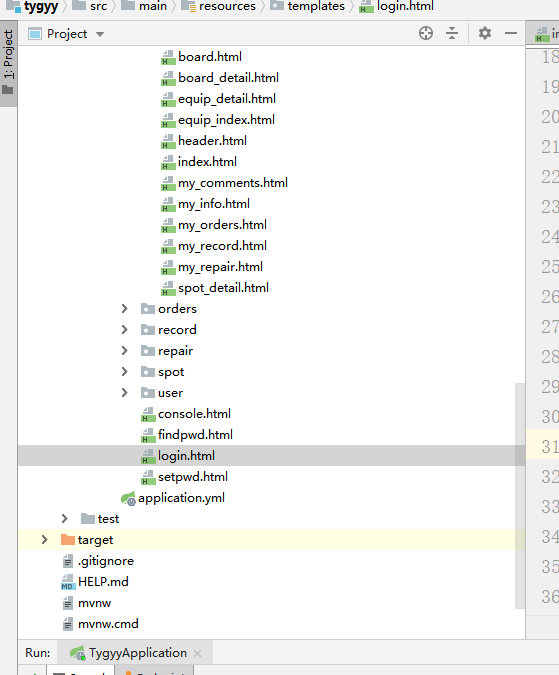Open the HELP.md markdown file
Screen dimensions: 559x675
(95, 582)
